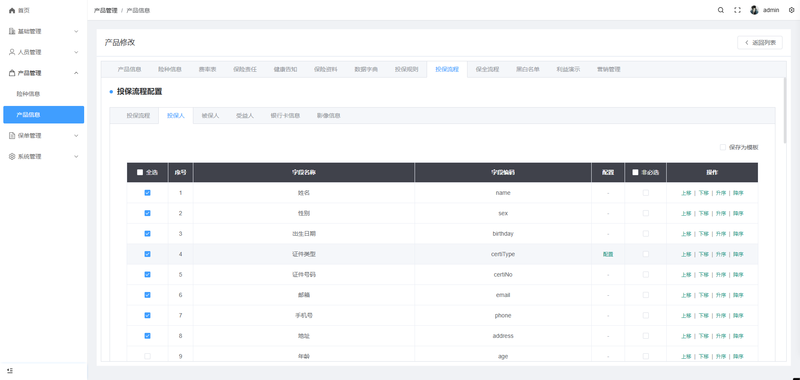Switch to the 费率表 tab
This screenshot has width=800, height=380.
pyautogui.click(x=207, y=69)
